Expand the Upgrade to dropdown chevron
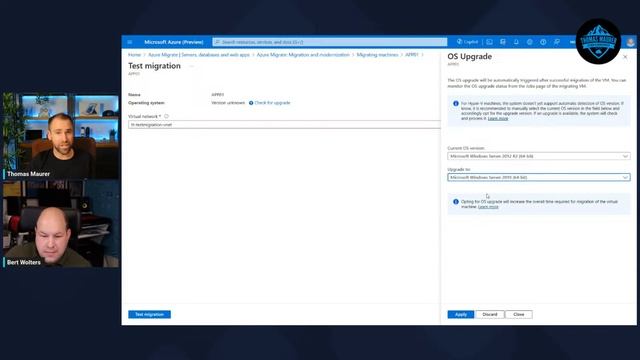 pos(625,178)
